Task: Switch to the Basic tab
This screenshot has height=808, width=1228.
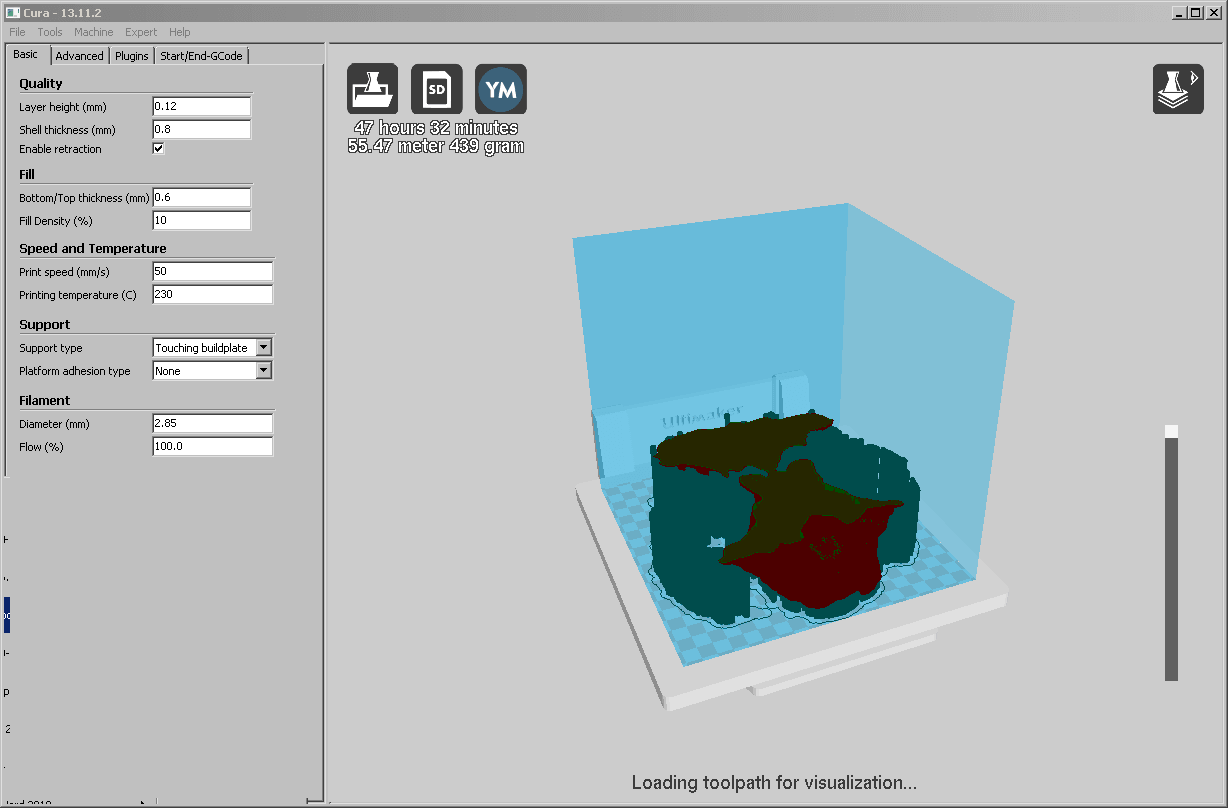Action: coord(26,54)
